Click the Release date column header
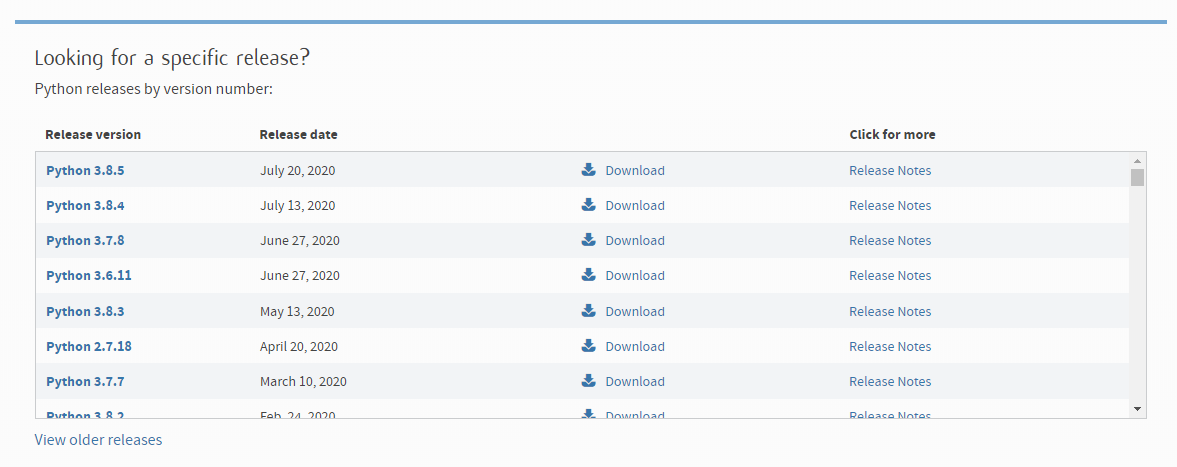The height and width of the screenshot is (467, 1177). (x=298, y=135)
